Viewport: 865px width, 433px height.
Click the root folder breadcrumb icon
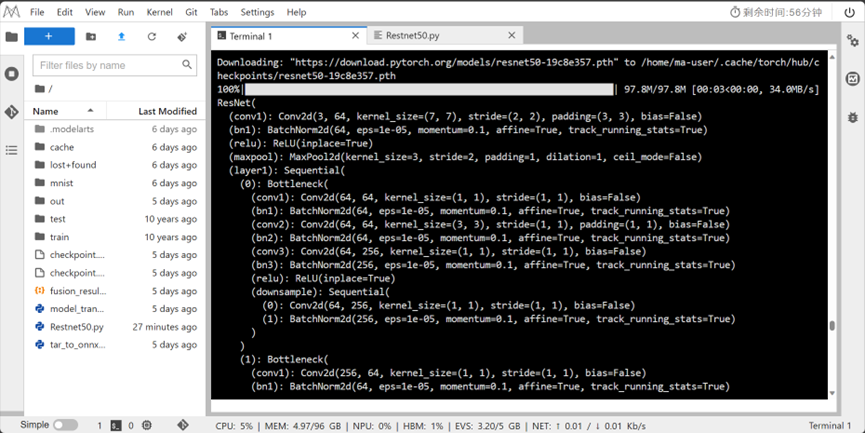point(40,88)
